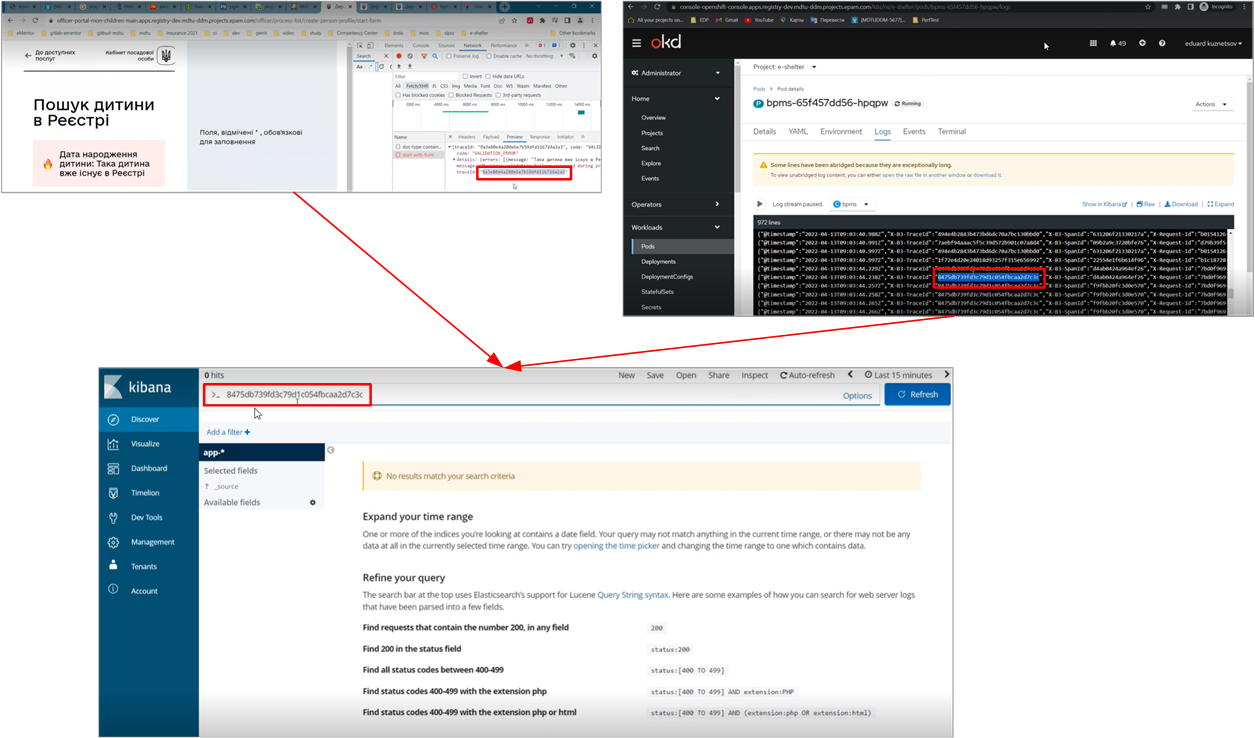Open Available fields gear settings
Viewport: 1255px width, 738px height.
point(313,502)
